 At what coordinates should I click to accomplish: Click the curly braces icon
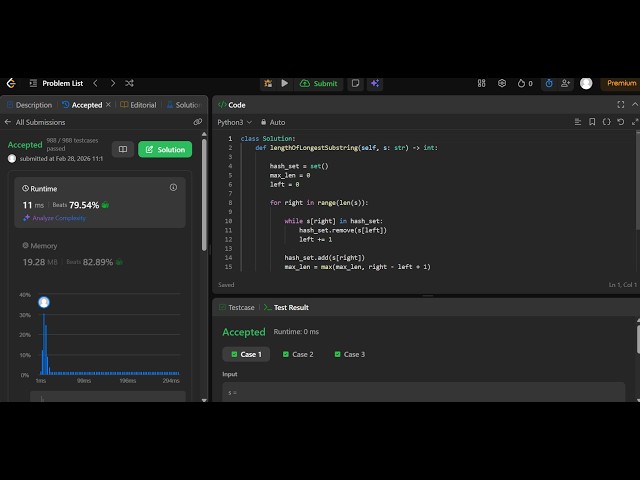pyautogui.click(x=607, y=122)
